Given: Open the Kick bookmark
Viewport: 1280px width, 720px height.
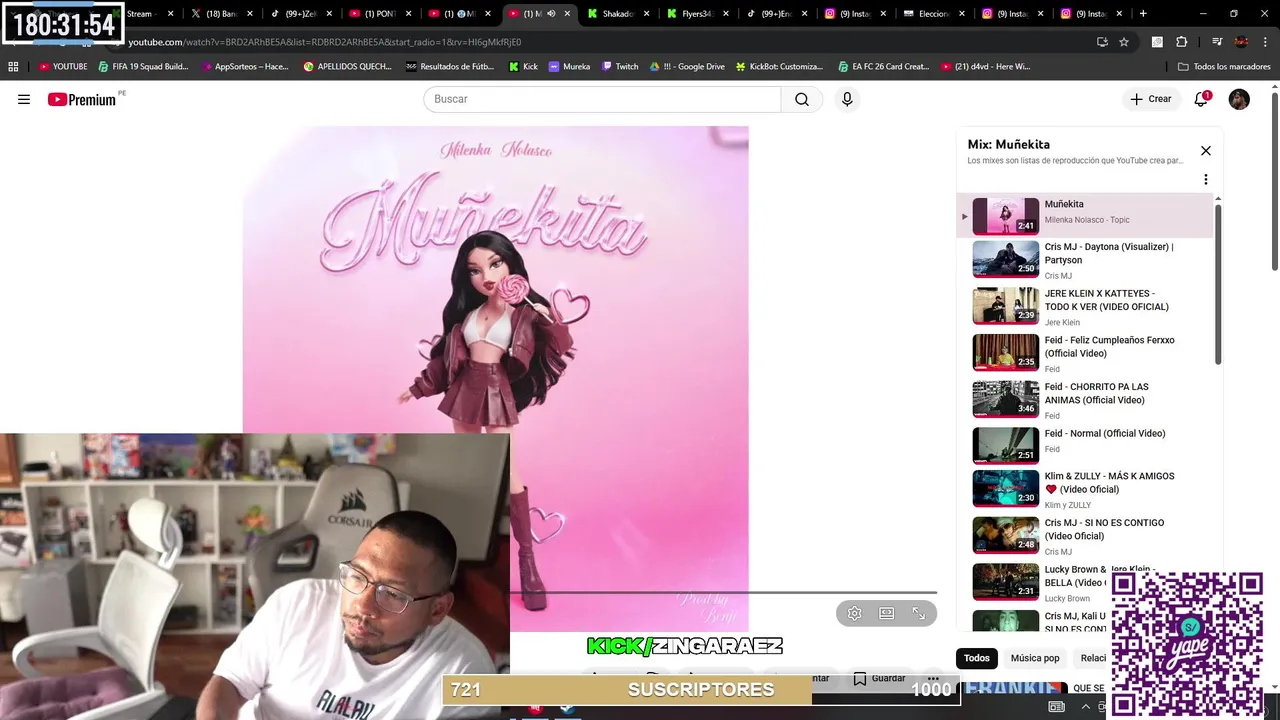Looking at the screenshot, I should (523, 66).
